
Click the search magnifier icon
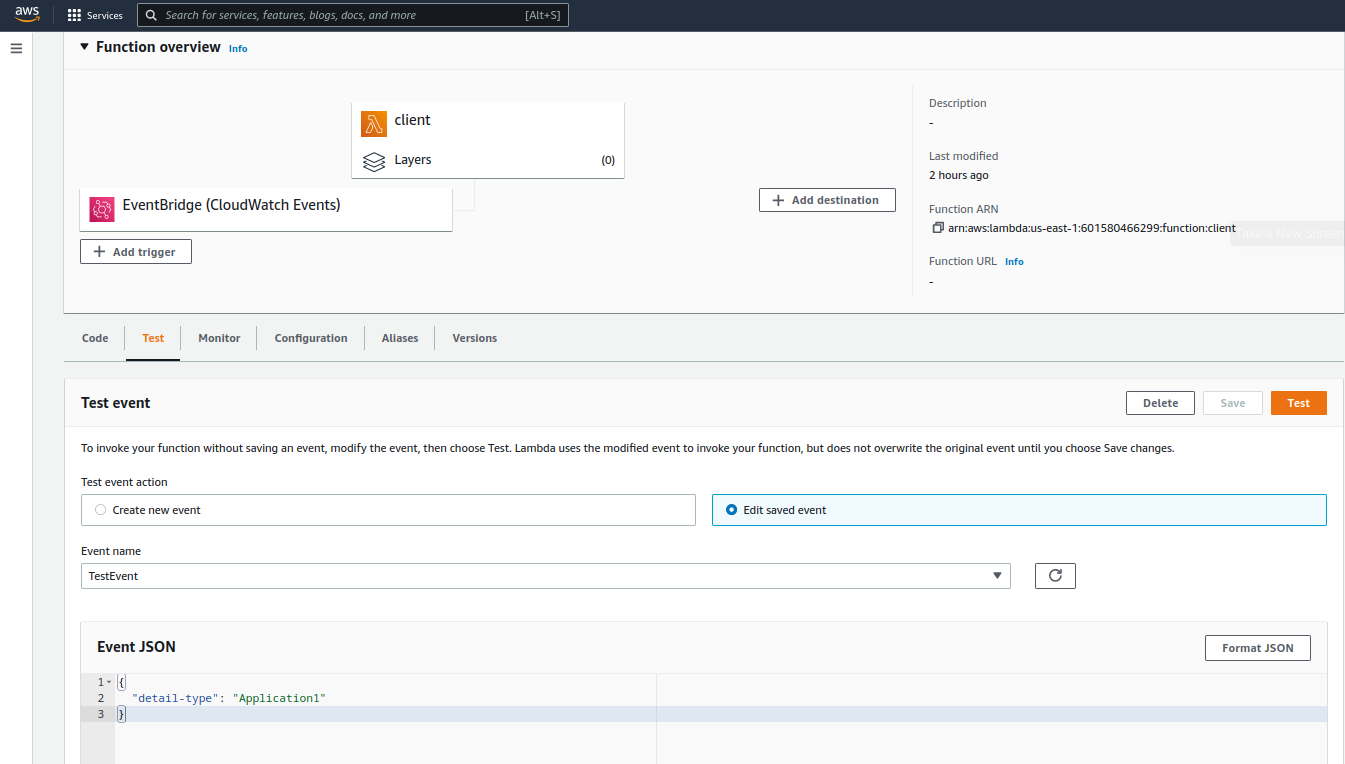coord(151,16)
